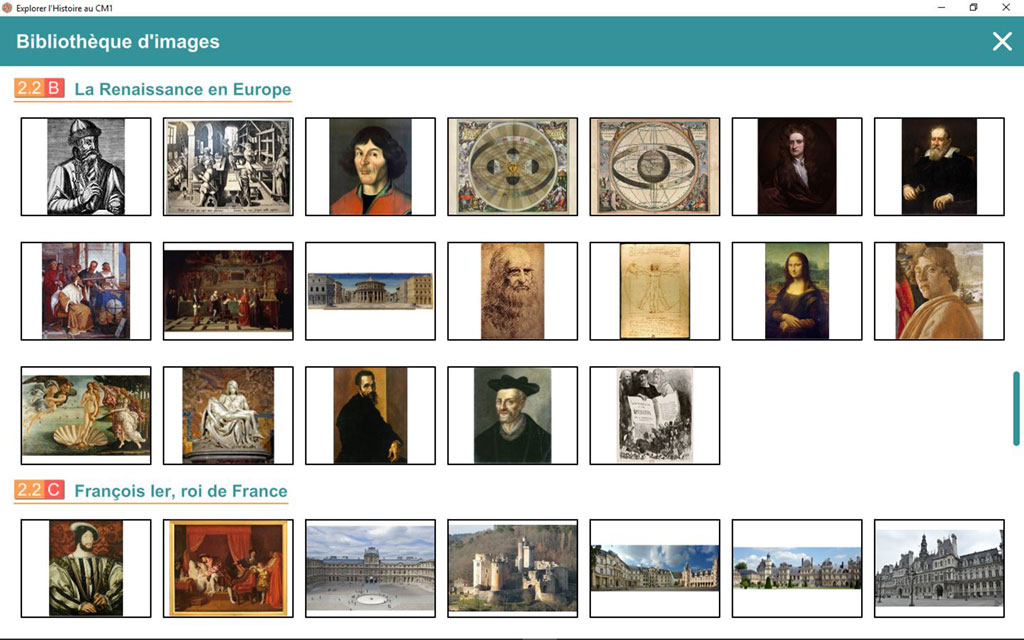Select the Hôtel de Ville photo
The image size is (1024, 640).
point(939,568)
